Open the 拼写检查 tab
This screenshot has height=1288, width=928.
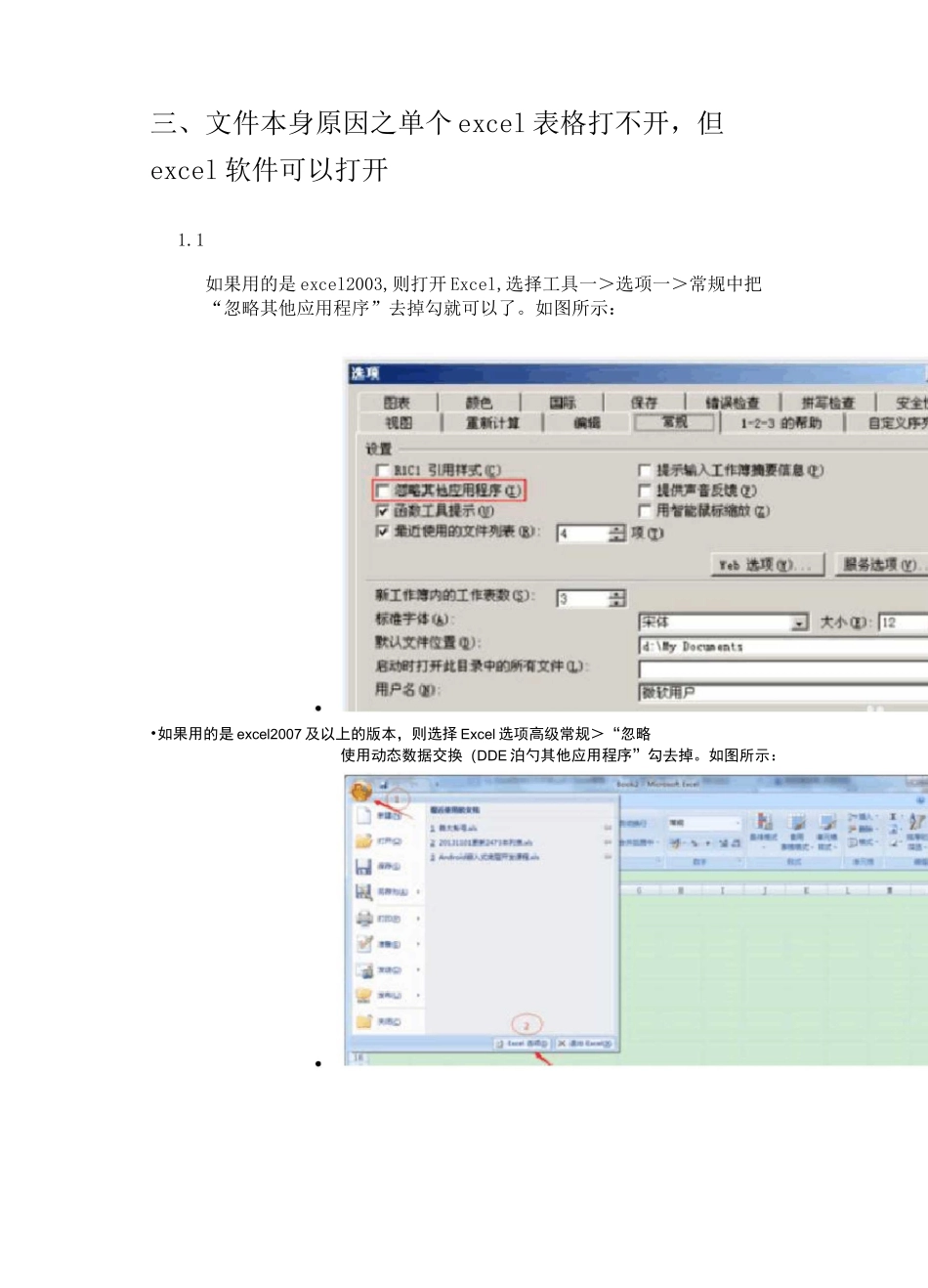tap(827, 403)
